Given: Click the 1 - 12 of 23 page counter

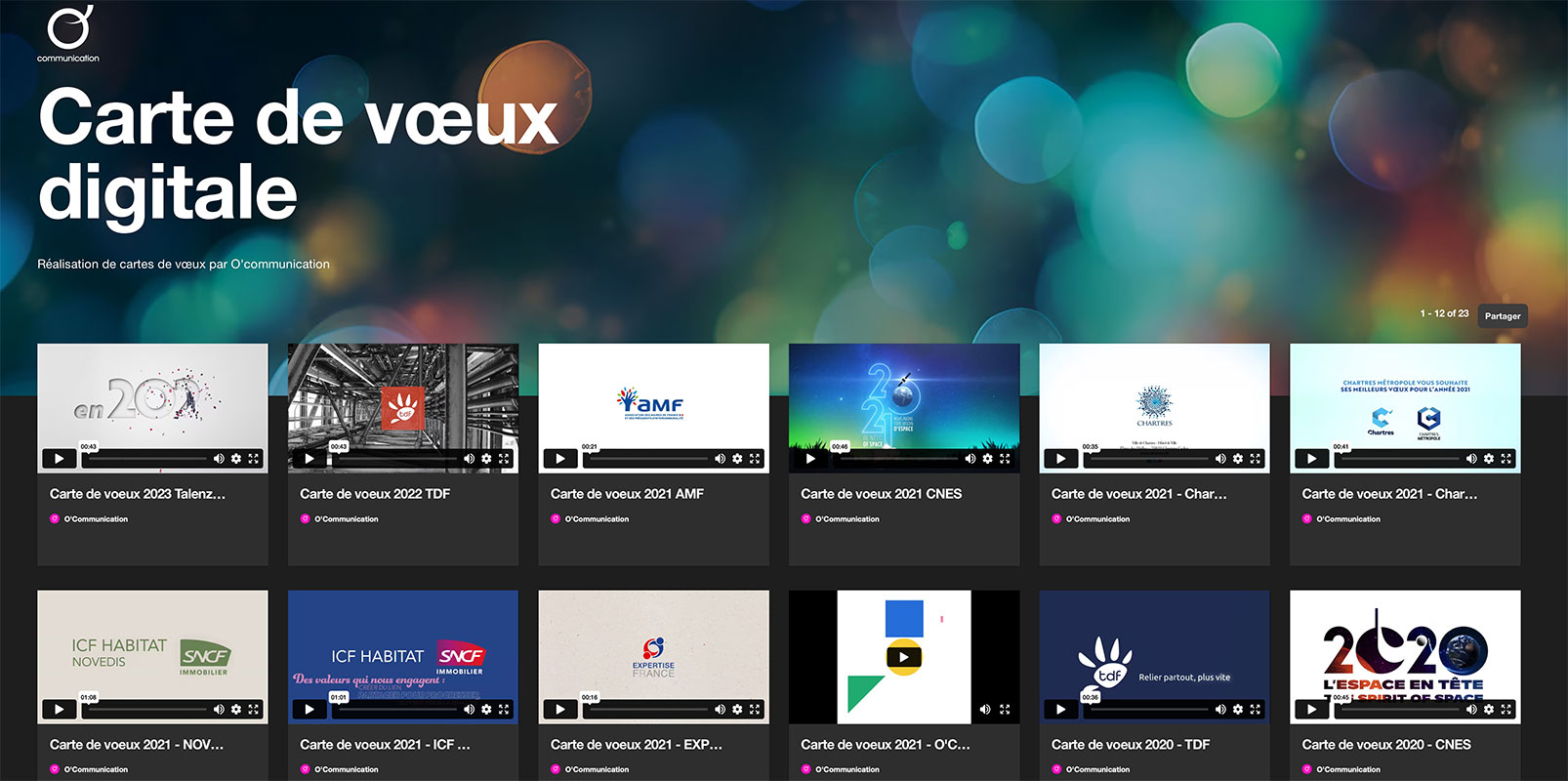Looking at the screenshot, I should pyautogui.click(x=1444, y=313).
